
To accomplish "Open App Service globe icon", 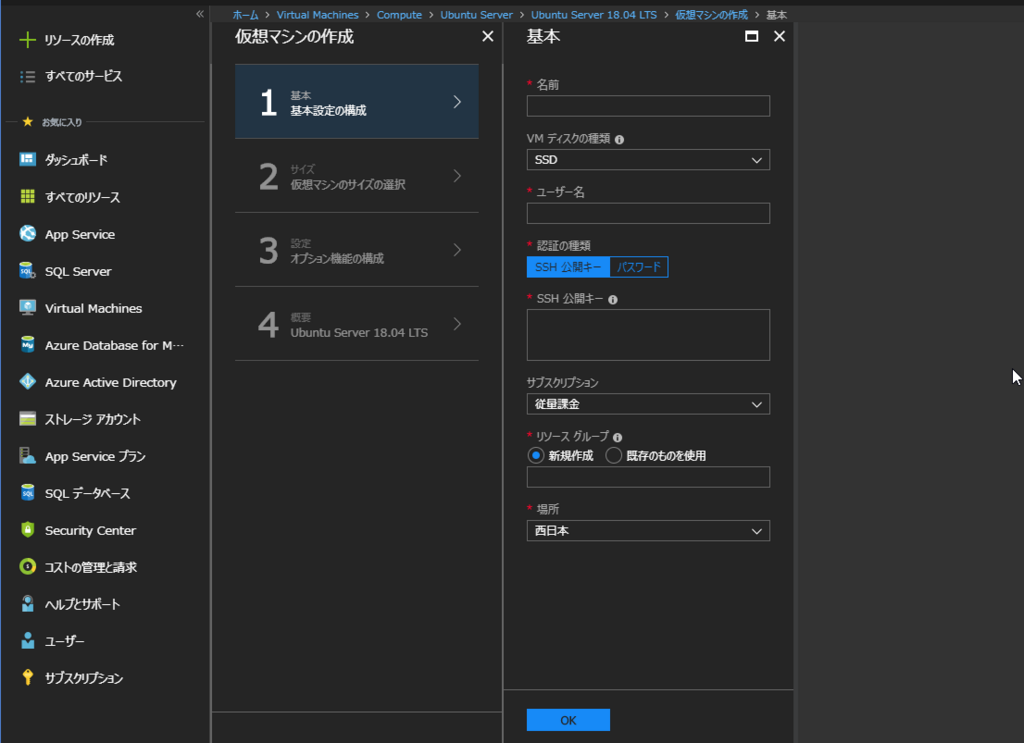I will (x=27, y=234).
